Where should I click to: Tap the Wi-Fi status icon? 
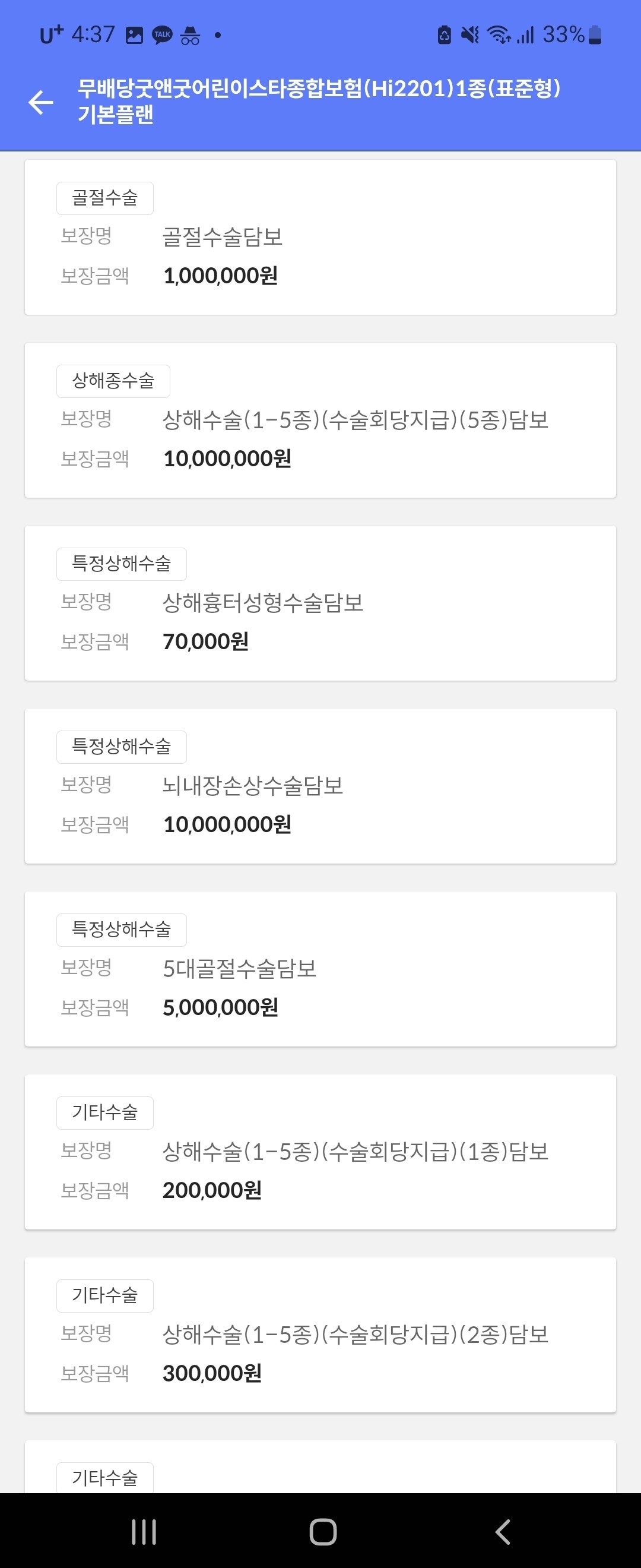pyautogui.click(x=499, y=34)
